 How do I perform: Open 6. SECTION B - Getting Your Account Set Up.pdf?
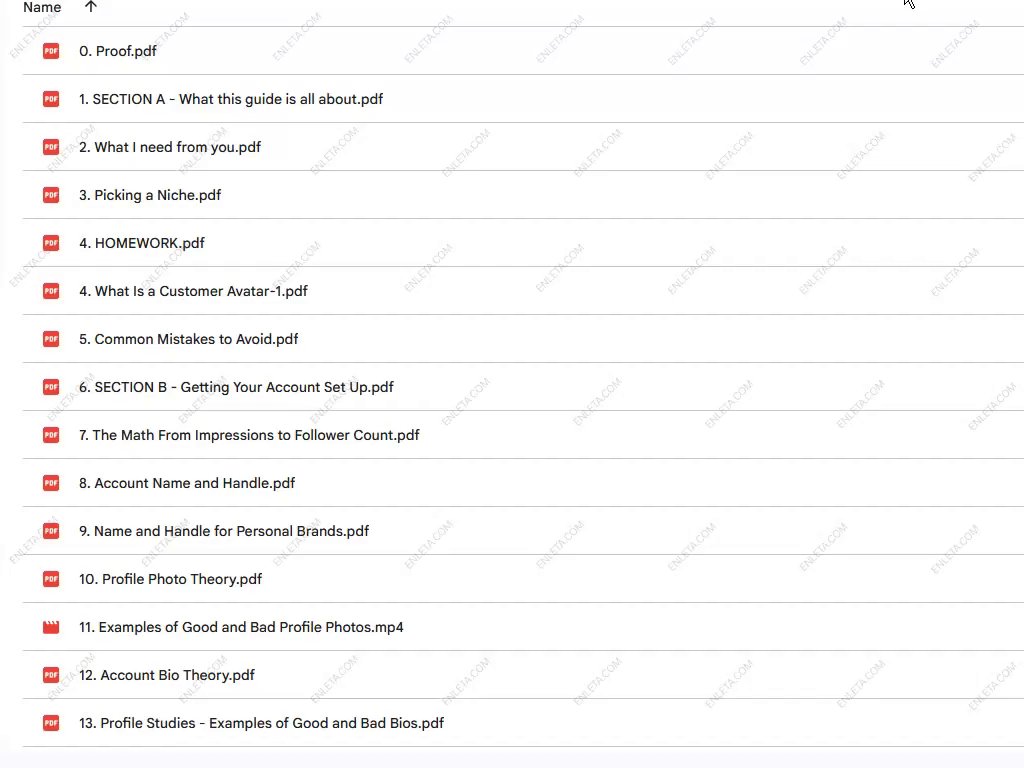(x=236, y=387)
